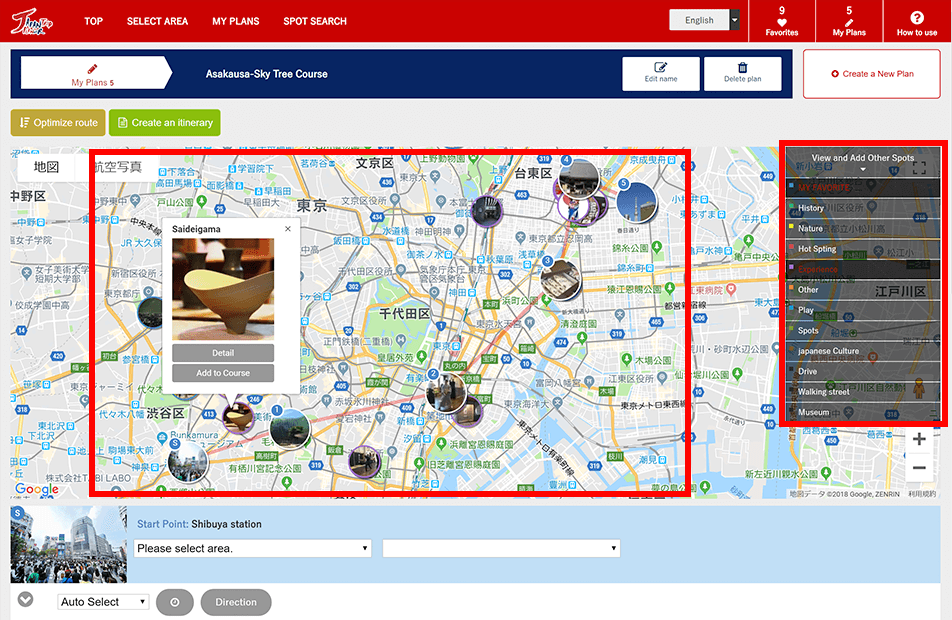
Task: Toggle the MY FAVORITE spot filter
Action: click(x=863, y=188)
